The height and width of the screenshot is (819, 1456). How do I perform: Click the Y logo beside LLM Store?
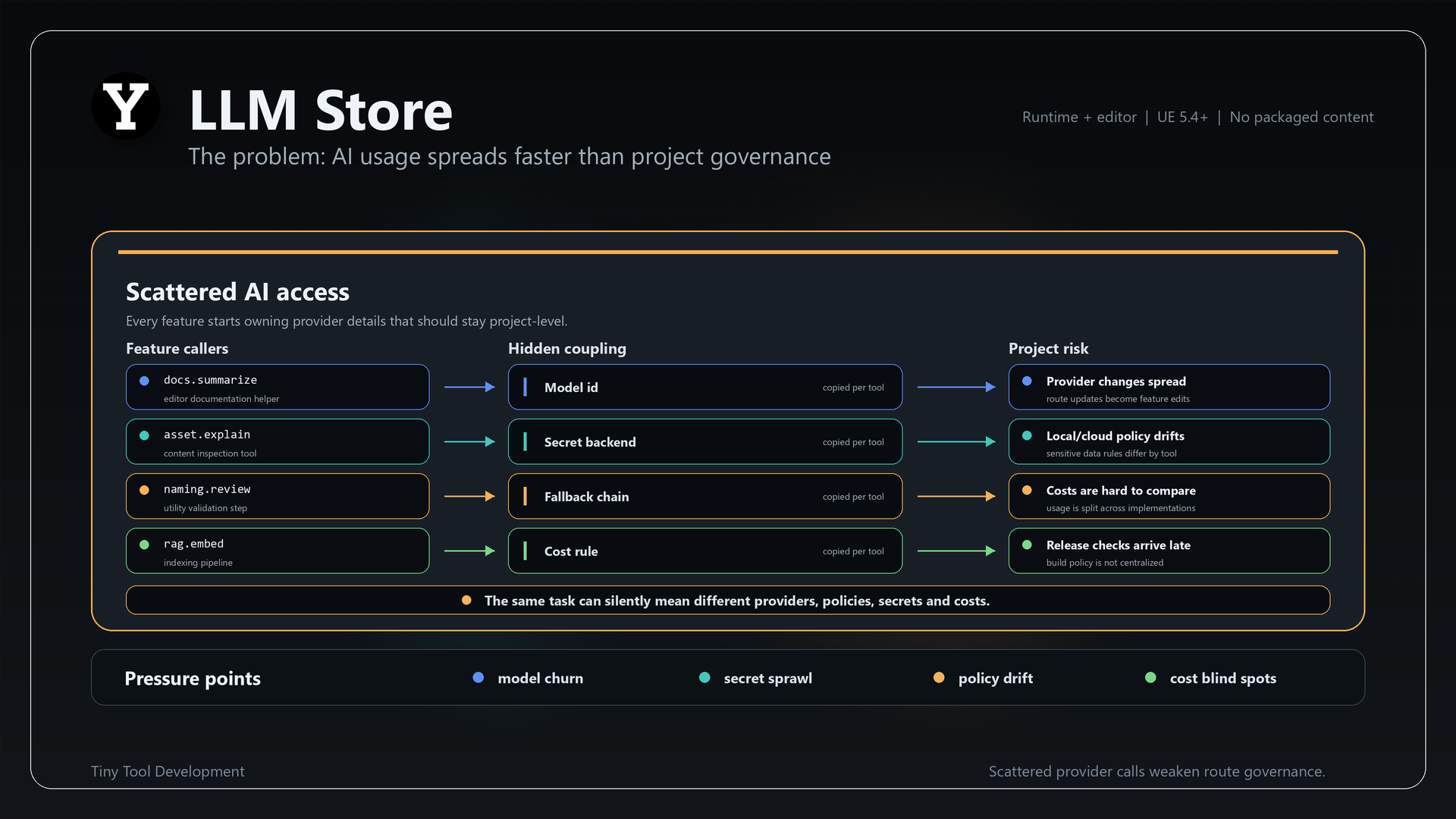pyautogui.click(x=125, y=107)
